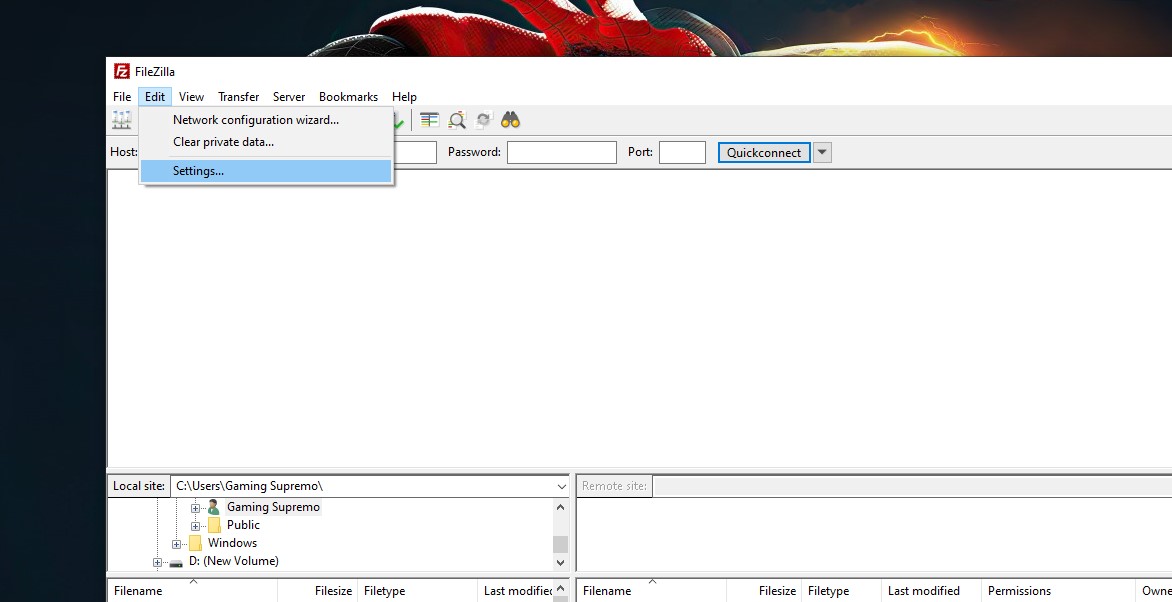Viewport: 1172px width, 602px height.
Task: Click the Password input field
Action: (x=561, y=153)
